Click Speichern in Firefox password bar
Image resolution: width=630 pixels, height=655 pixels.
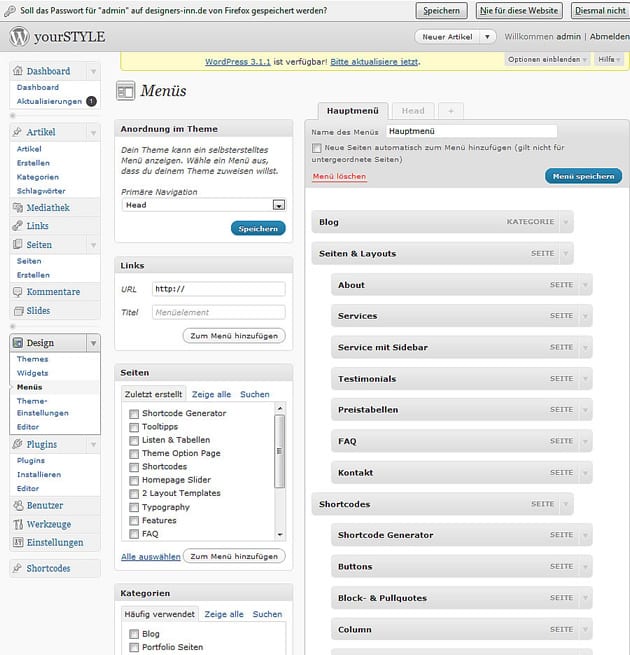(441, 10)
